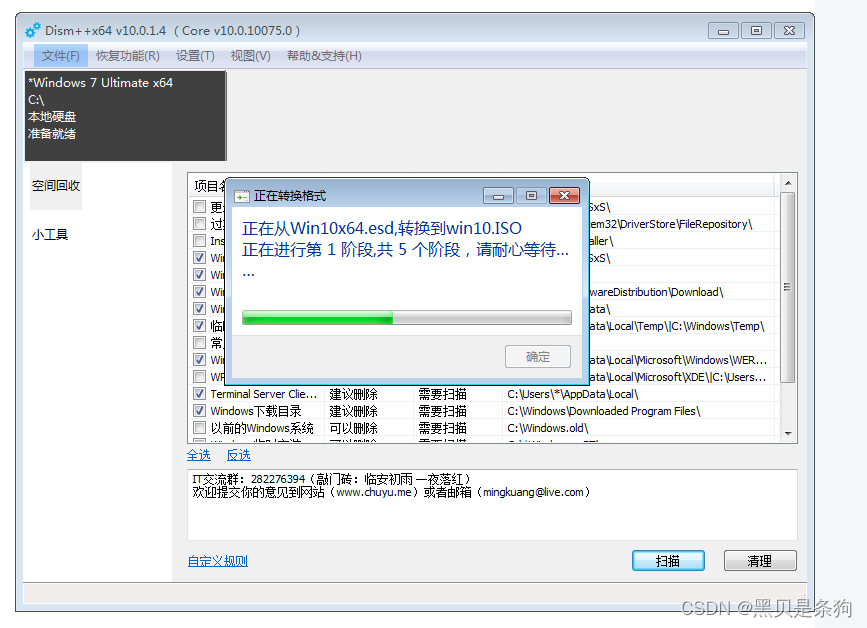Uncheck the Terminal Server Client checkbox
The width and height of the screenshot is (867, 628).
point(200,394)
